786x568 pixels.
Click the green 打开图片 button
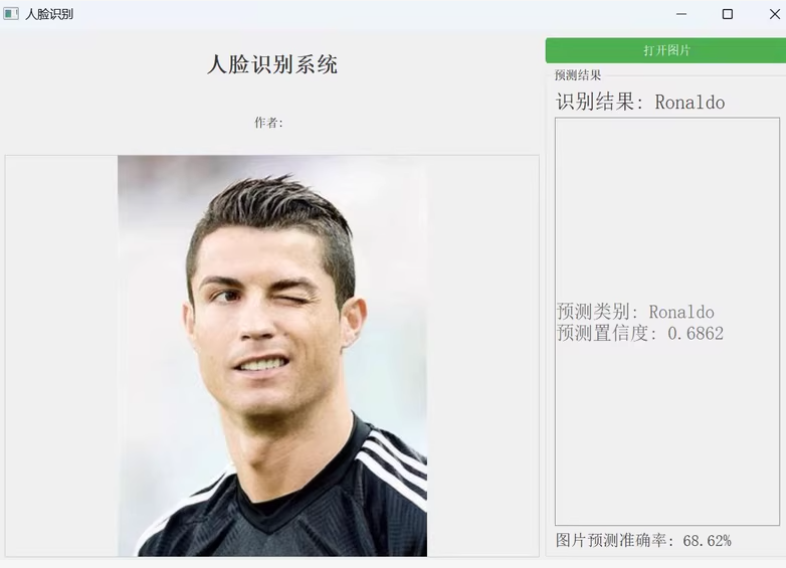(x=666, y=50)
